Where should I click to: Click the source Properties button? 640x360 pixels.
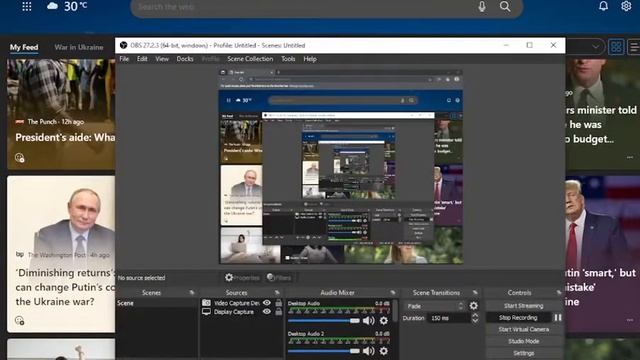242,278
